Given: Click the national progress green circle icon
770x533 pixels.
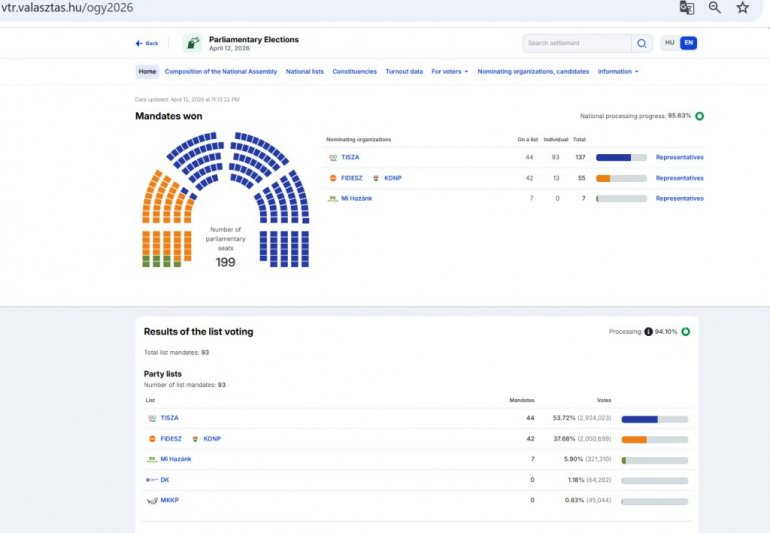Looking at the screenshot, I should coord(699,116).
